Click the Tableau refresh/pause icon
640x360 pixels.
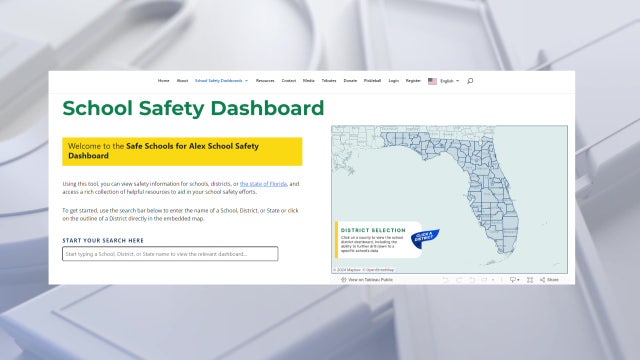pos(484,280)
